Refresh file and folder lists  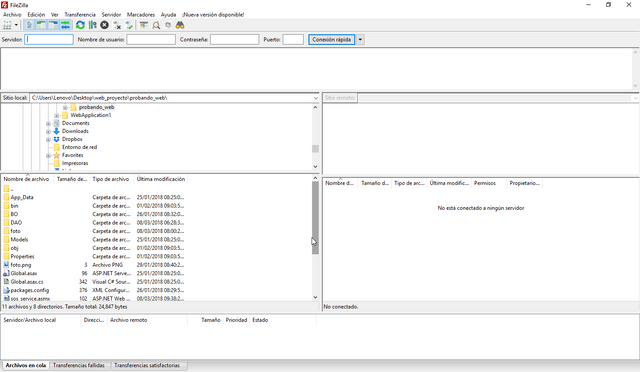(80, 25)
